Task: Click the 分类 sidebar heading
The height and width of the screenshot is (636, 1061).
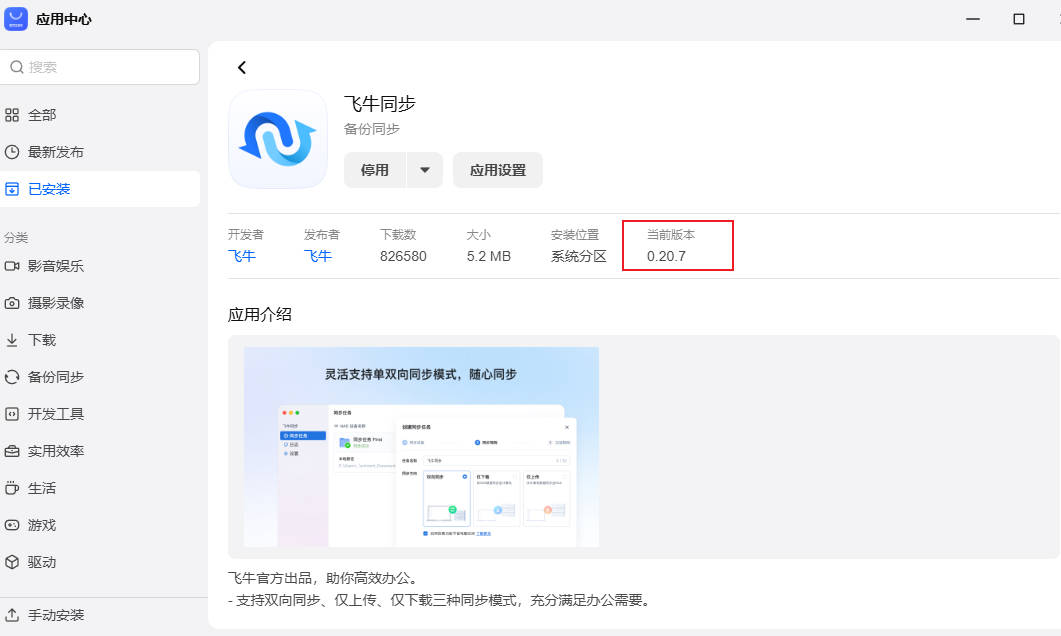Action: pyautogui.click(x=16, y=237)
